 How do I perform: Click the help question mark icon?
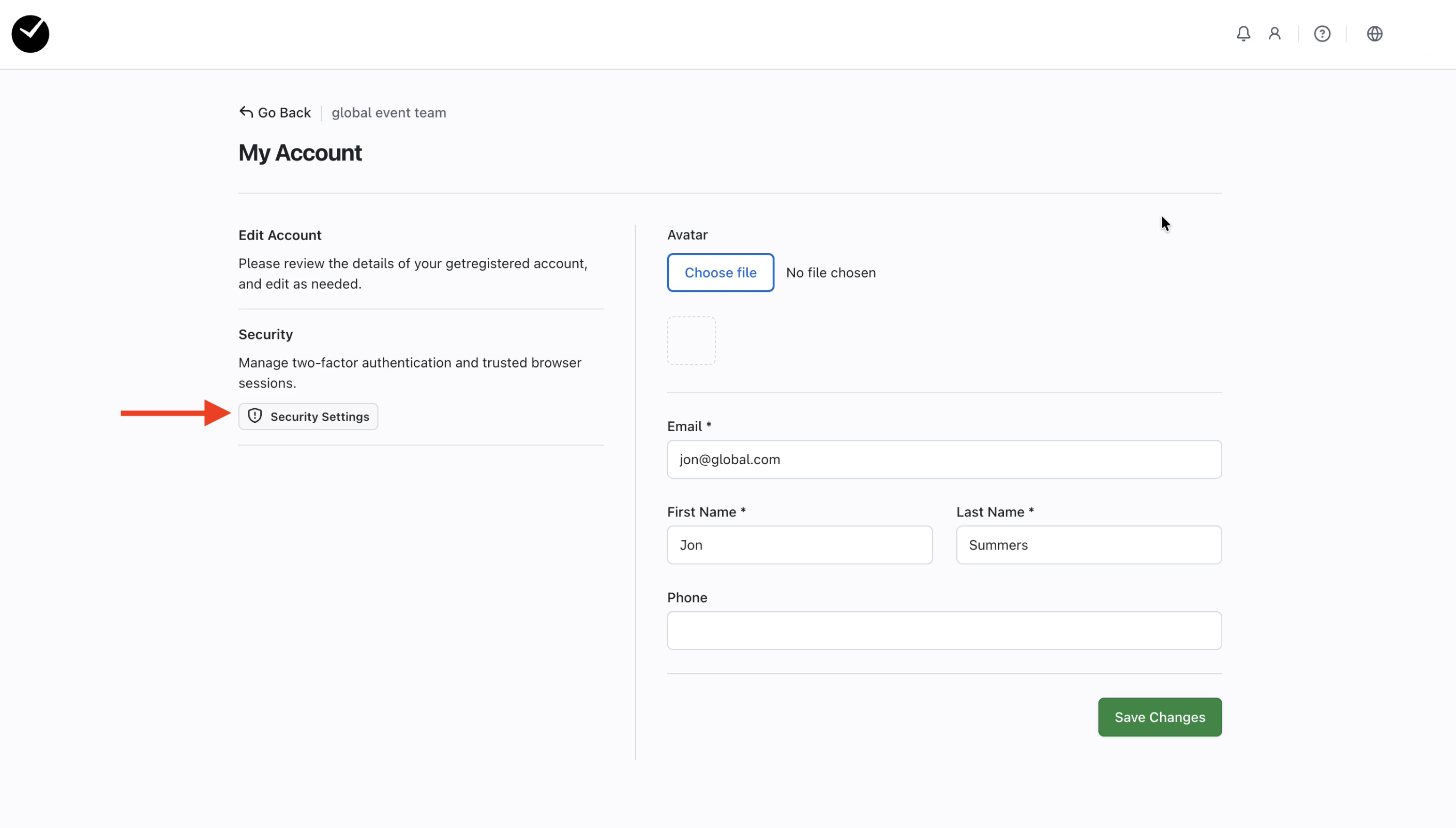[1322, 34]
